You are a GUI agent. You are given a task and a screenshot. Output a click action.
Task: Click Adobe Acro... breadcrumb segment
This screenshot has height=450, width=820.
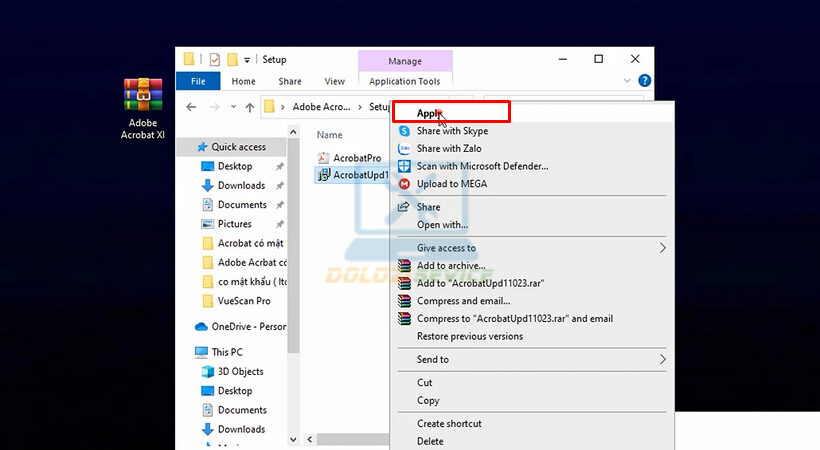[x=321, y=107]
